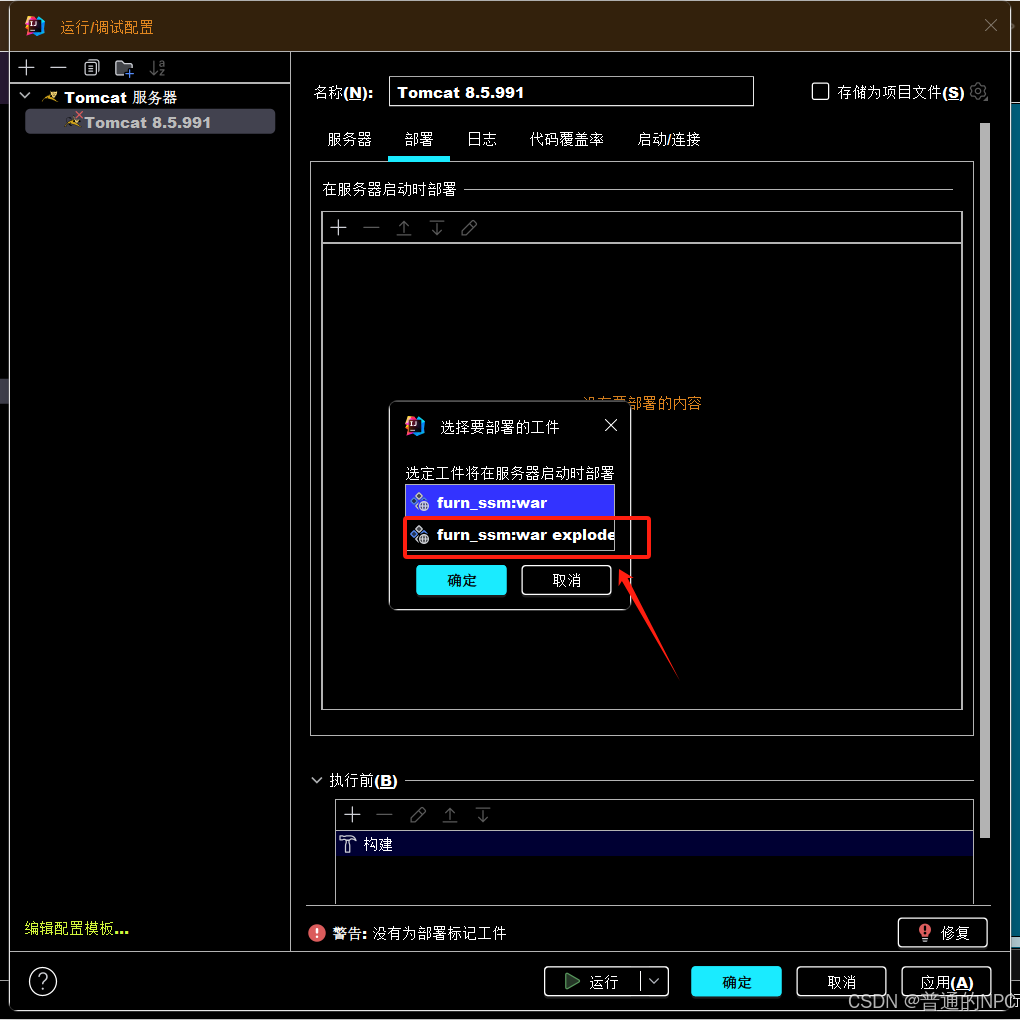Image resolution: width=1020 pixels, height=1020 pixels.
Task: Select the Tomcat 8.5.991 configuration item
Action: pyautogui.click(x=150, y=122)
